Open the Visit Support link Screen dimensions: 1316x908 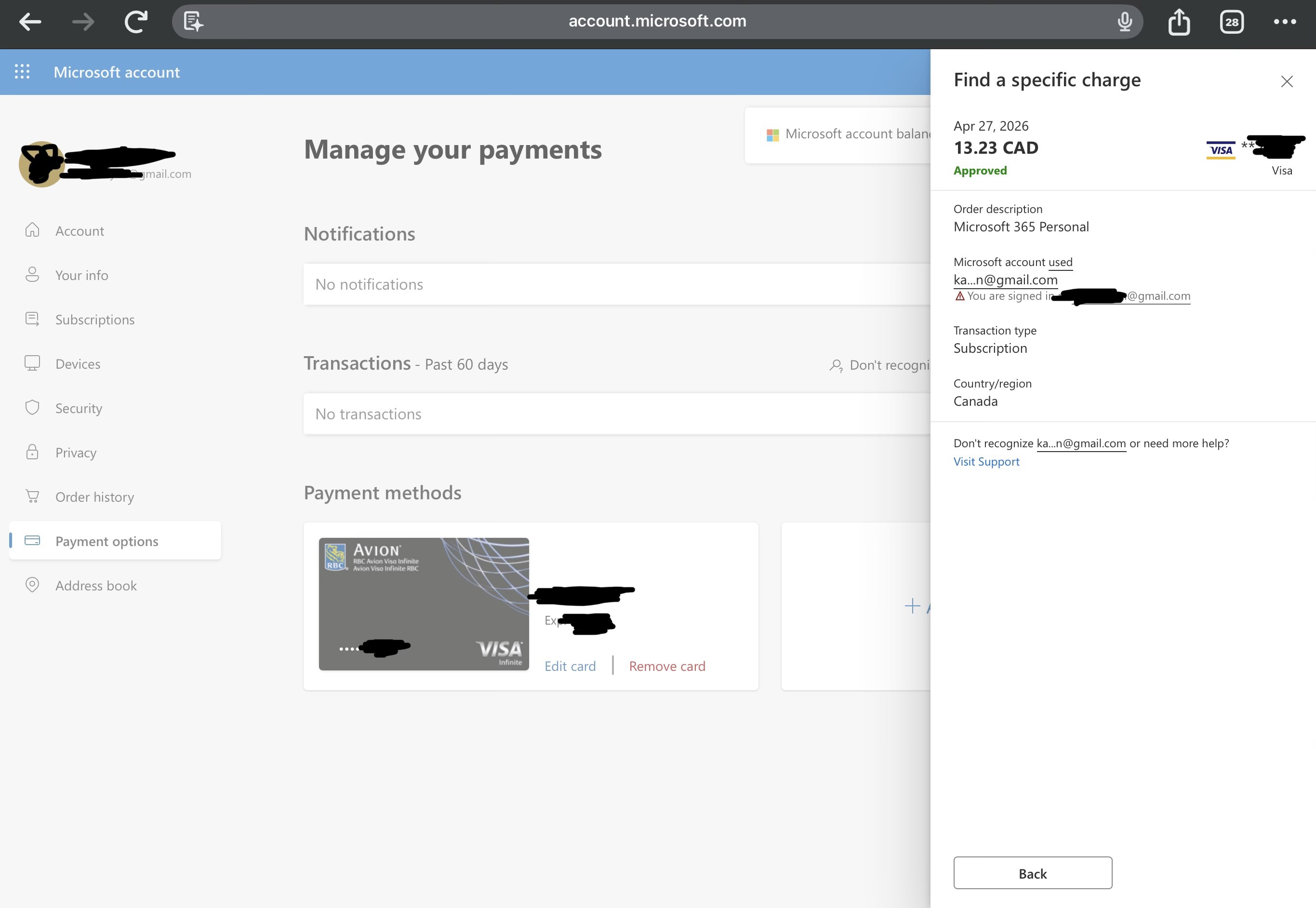[987, 461]
